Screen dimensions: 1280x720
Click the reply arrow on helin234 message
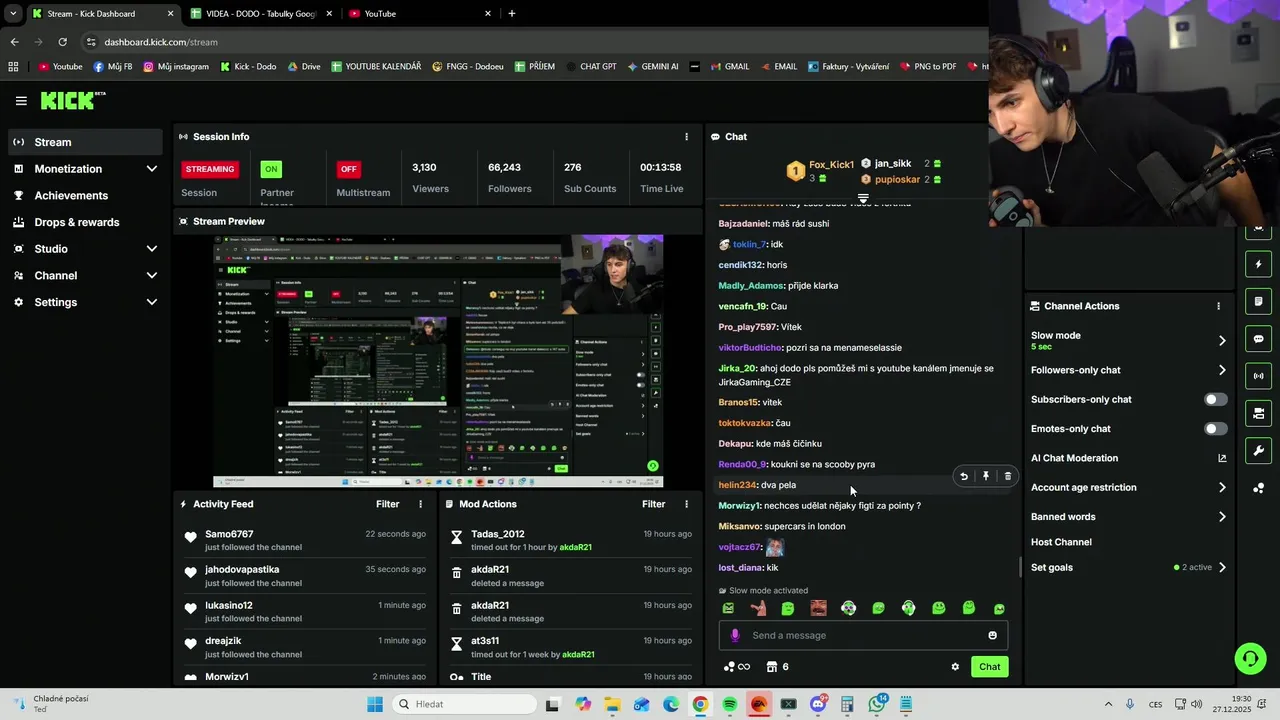pos(963,477)
